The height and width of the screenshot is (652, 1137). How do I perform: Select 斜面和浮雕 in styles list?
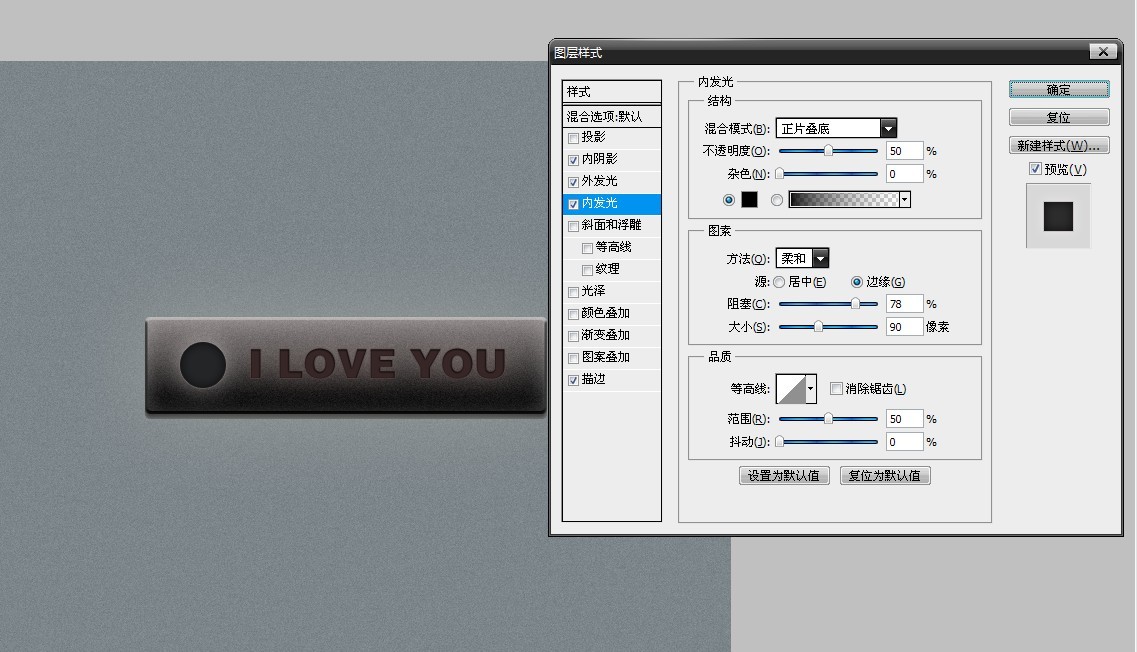(x=611, y=225)
